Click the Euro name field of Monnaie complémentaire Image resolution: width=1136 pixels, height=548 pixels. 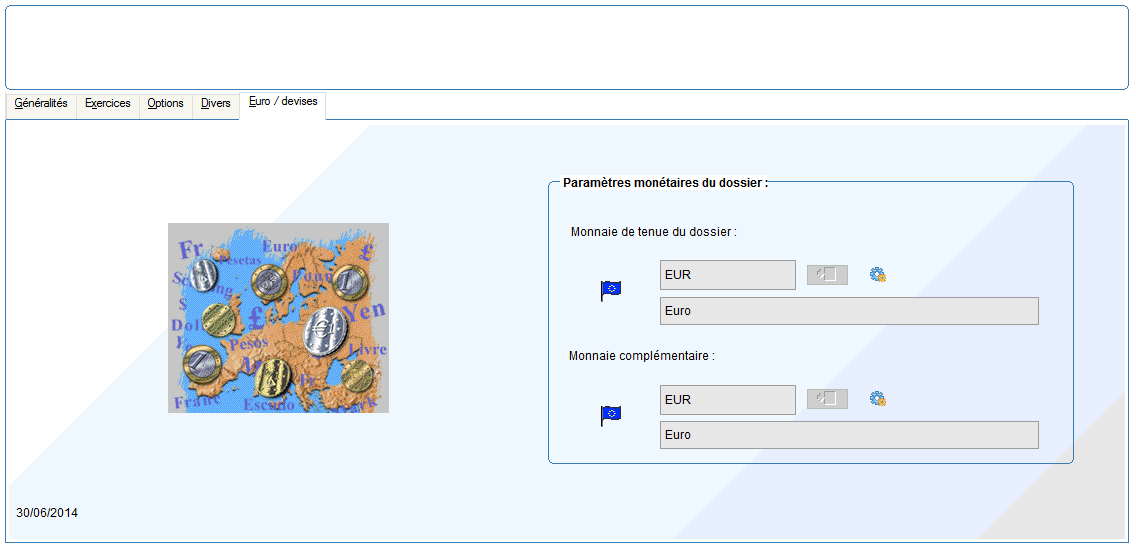coord(849,435)
